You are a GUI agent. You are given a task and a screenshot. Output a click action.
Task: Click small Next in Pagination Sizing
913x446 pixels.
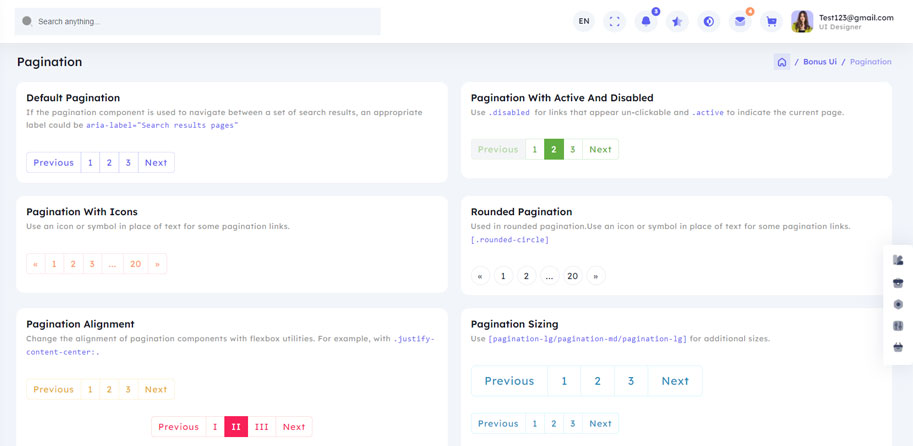pyautogui.click(x=600, y=423)
